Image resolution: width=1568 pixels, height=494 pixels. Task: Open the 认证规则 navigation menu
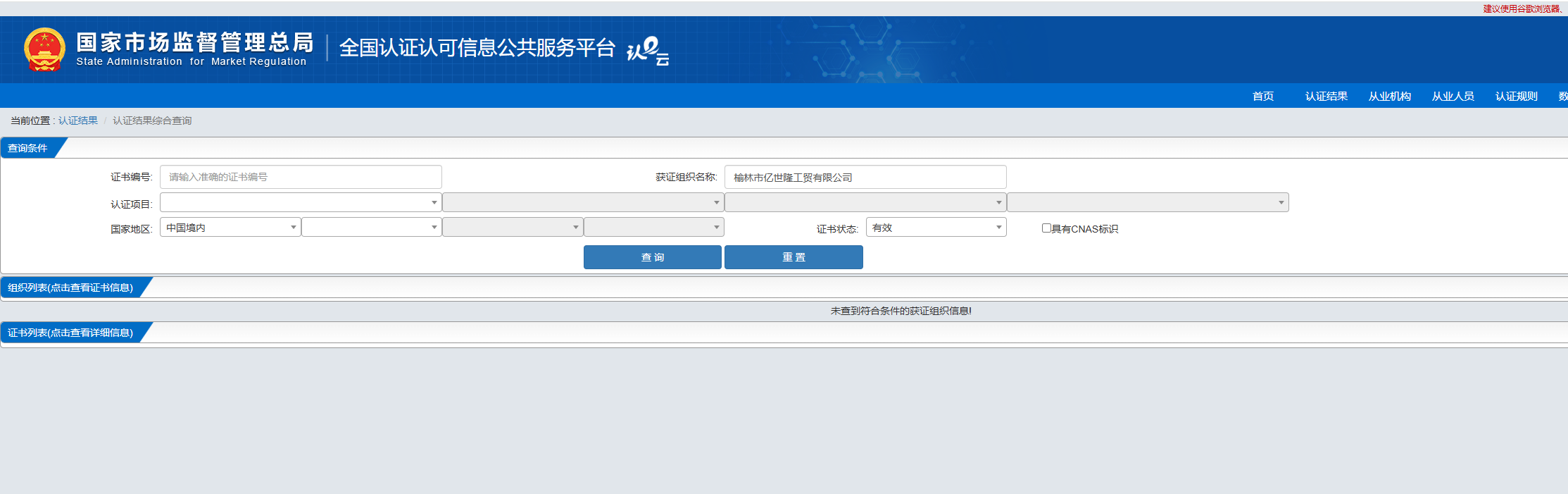point(1517,96)
